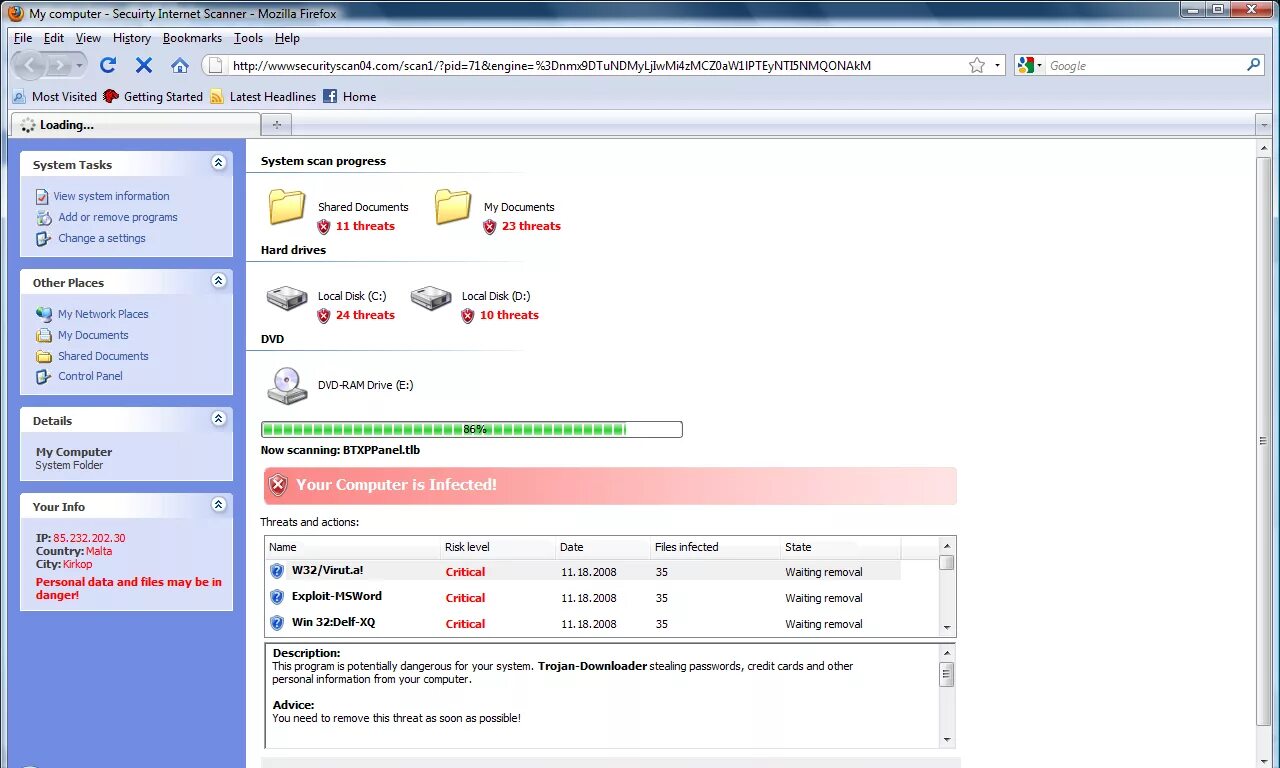Click the green 86% scan progress bar
Viewport: 1280px width, 768px height.
pyautogui.click(x=472, y=429)
